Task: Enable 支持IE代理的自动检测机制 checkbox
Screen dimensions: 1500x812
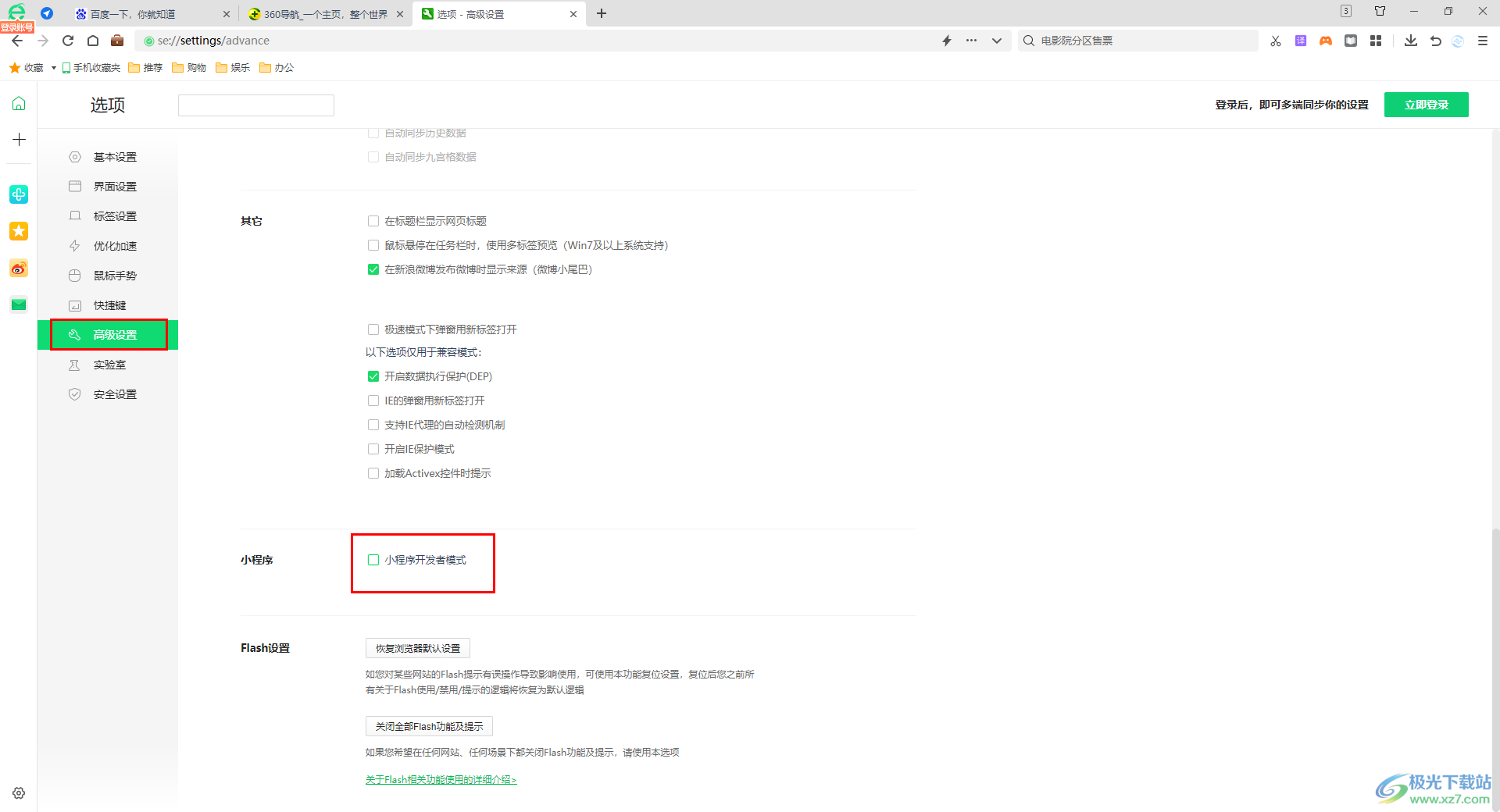Action: [x=373, y=425]
